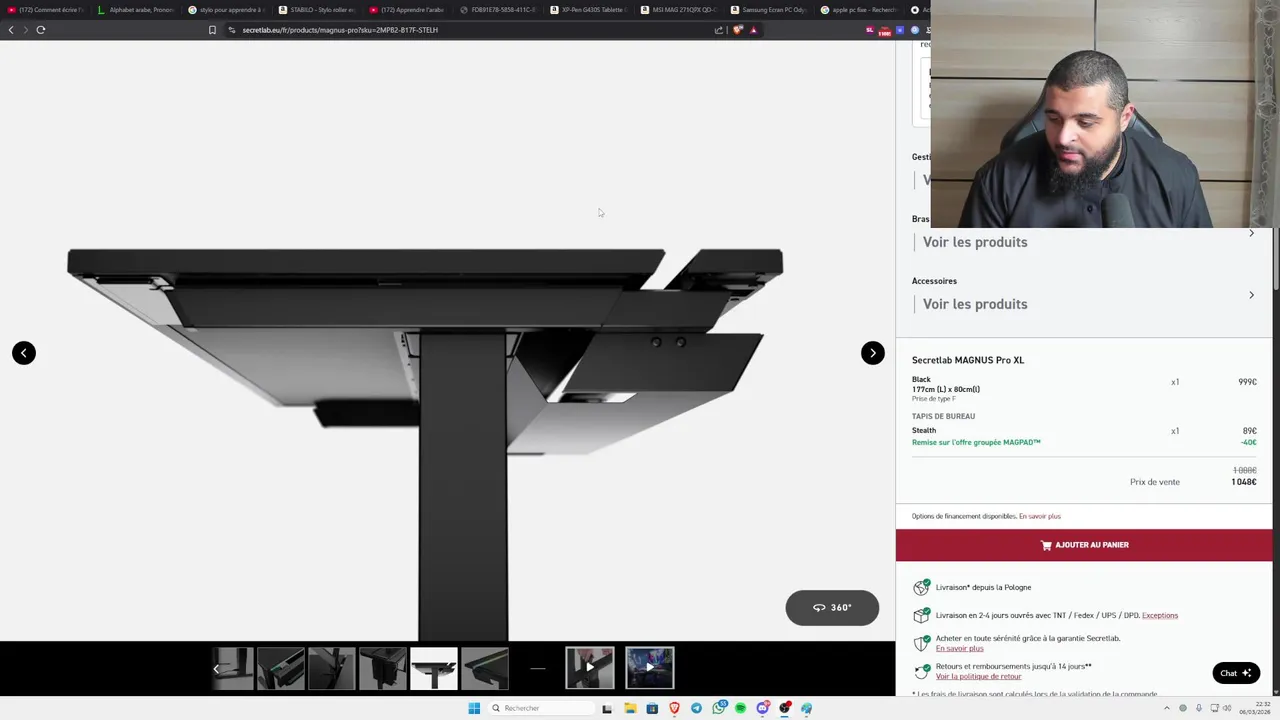The image size is (1280, 720).
Task: Show hidden system tray icons chevron
Action: pyautogui.click(x=1166, y=708)
